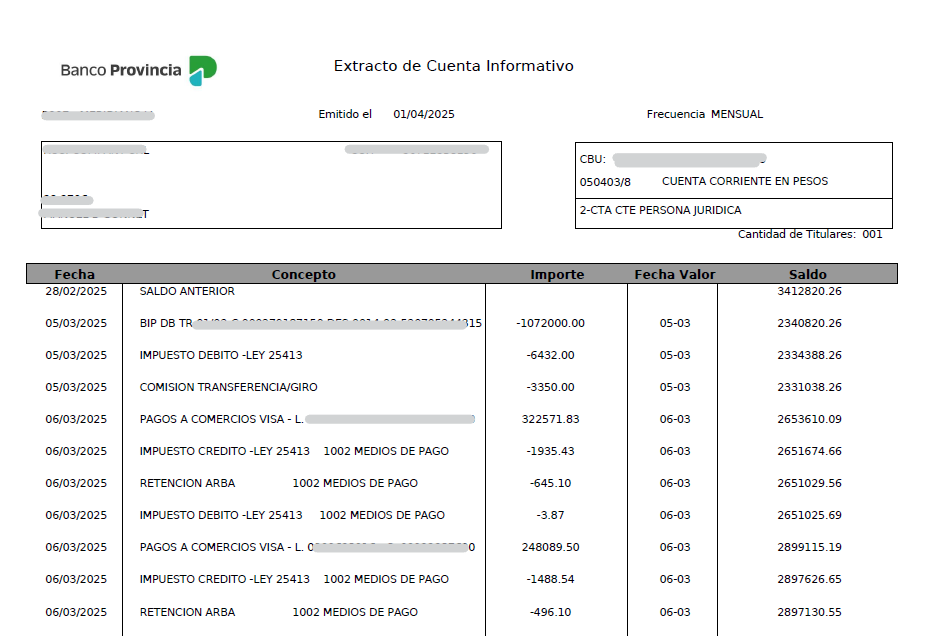The height and width of the screenshot is (636, 925).
Task: Click the 'Frecuencia' label
Action: click(x=675, y=114)
